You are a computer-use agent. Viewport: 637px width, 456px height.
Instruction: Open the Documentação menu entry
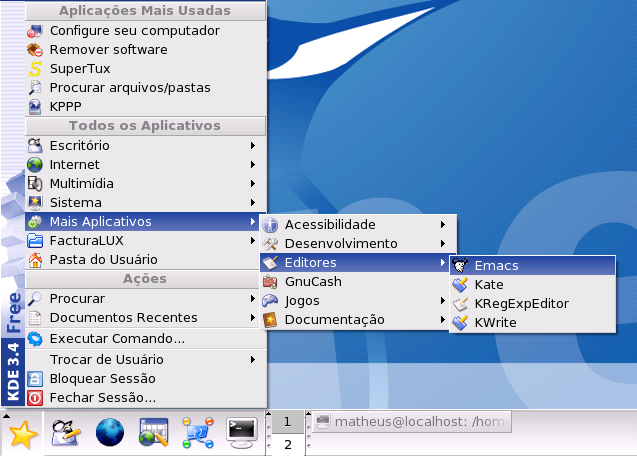click(x=354, y=320)
